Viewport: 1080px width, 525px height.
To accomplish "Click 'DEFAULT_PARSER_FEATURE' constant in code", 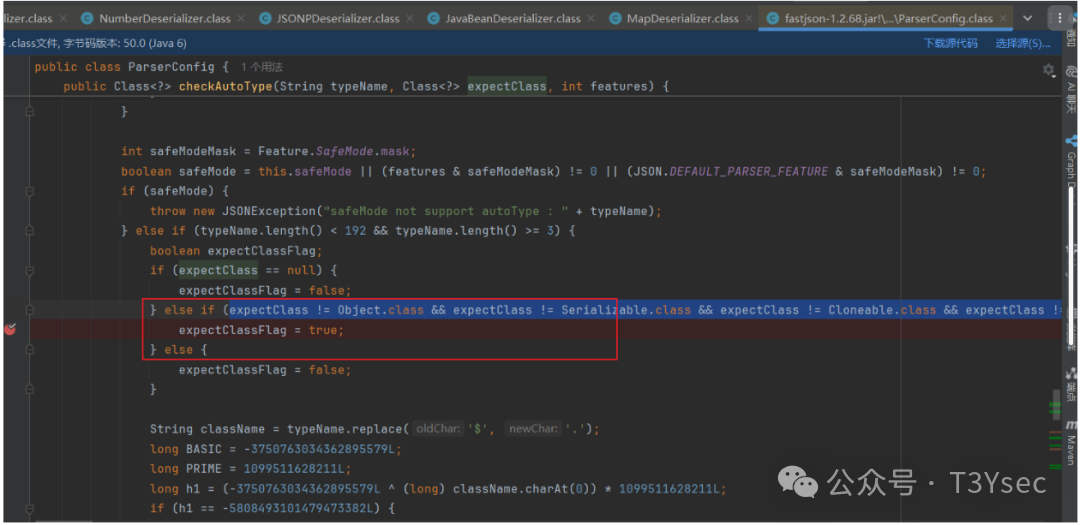I will (748, 171).
